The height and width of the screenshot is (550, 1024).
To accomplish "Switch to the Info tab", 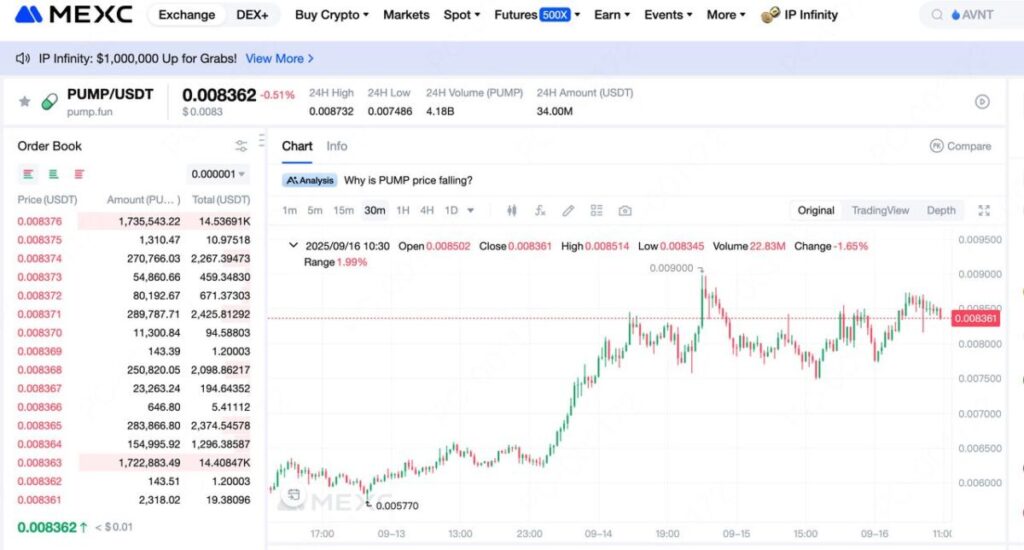I will click(337, 146).
